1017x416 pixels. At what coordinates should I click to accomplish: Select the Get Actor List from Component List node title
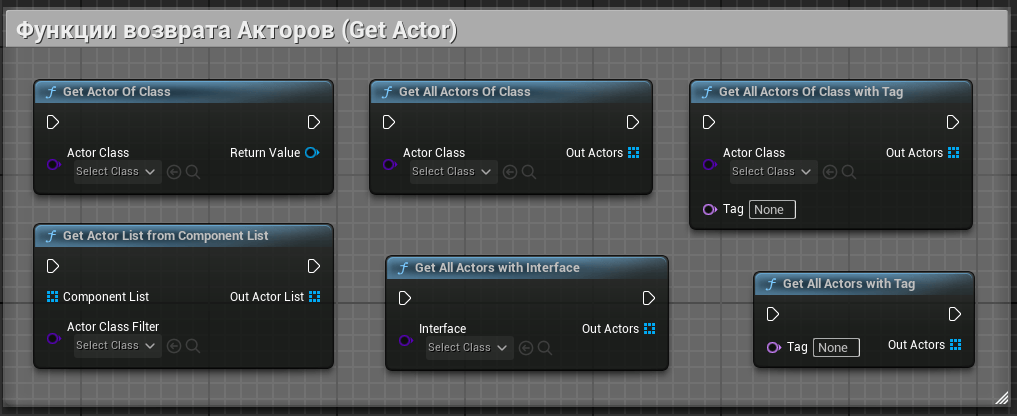pos(165,236)
